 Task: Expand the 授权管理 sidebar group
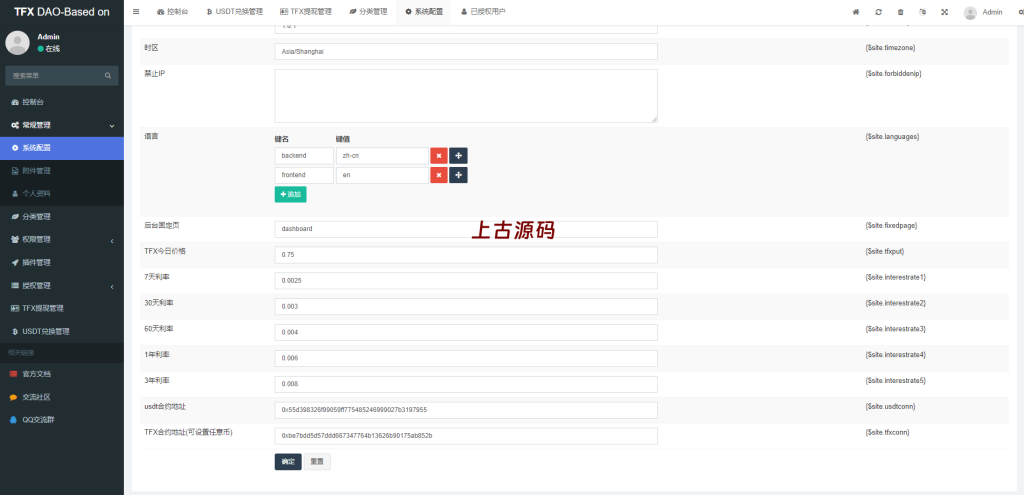pos(62,285)
